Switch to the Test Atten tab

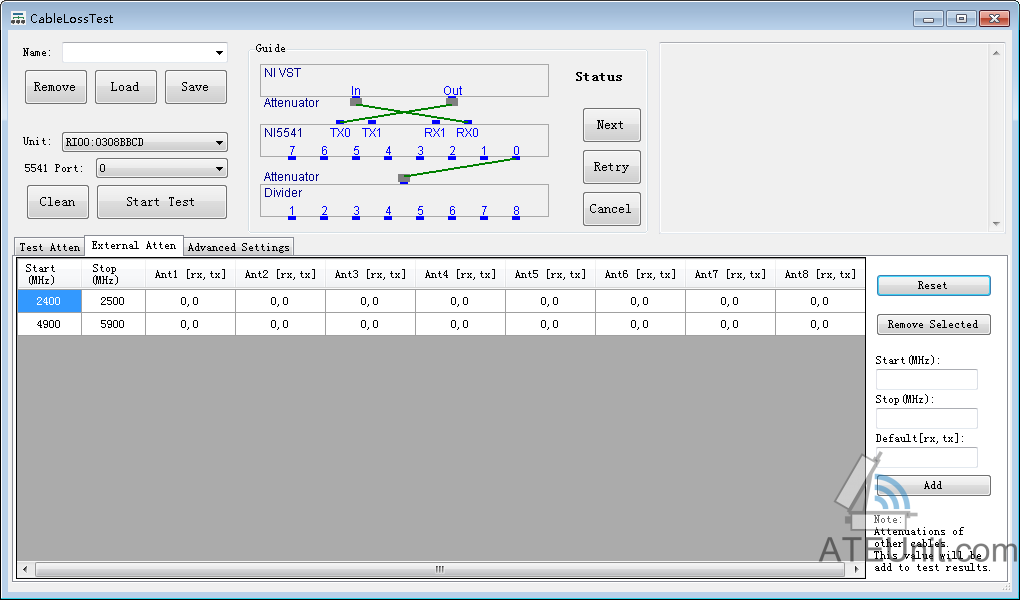[x=50, y=247]
